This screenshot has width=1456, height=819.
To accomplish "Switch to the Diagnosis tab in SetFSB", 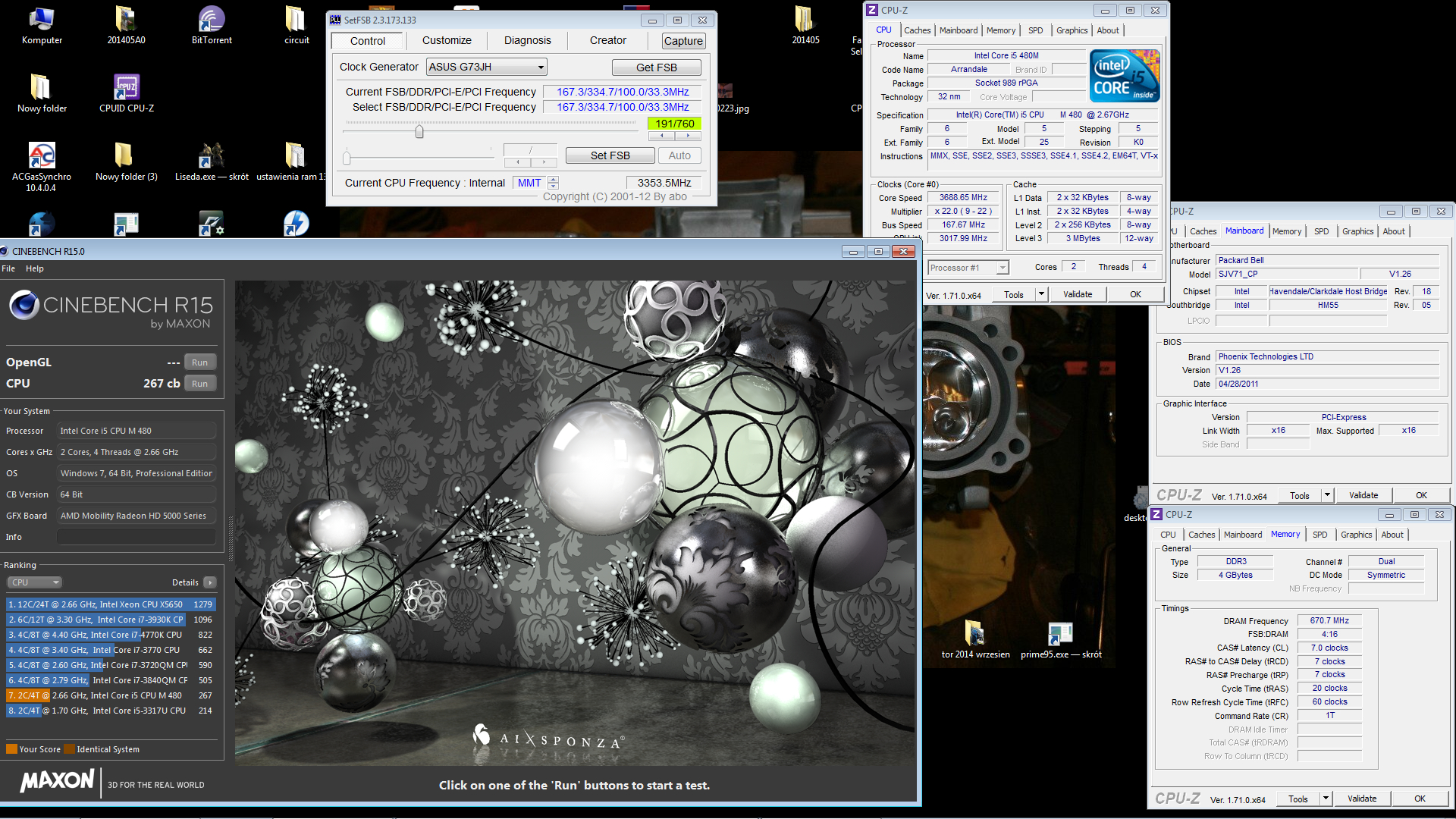I will pos(527,41).
